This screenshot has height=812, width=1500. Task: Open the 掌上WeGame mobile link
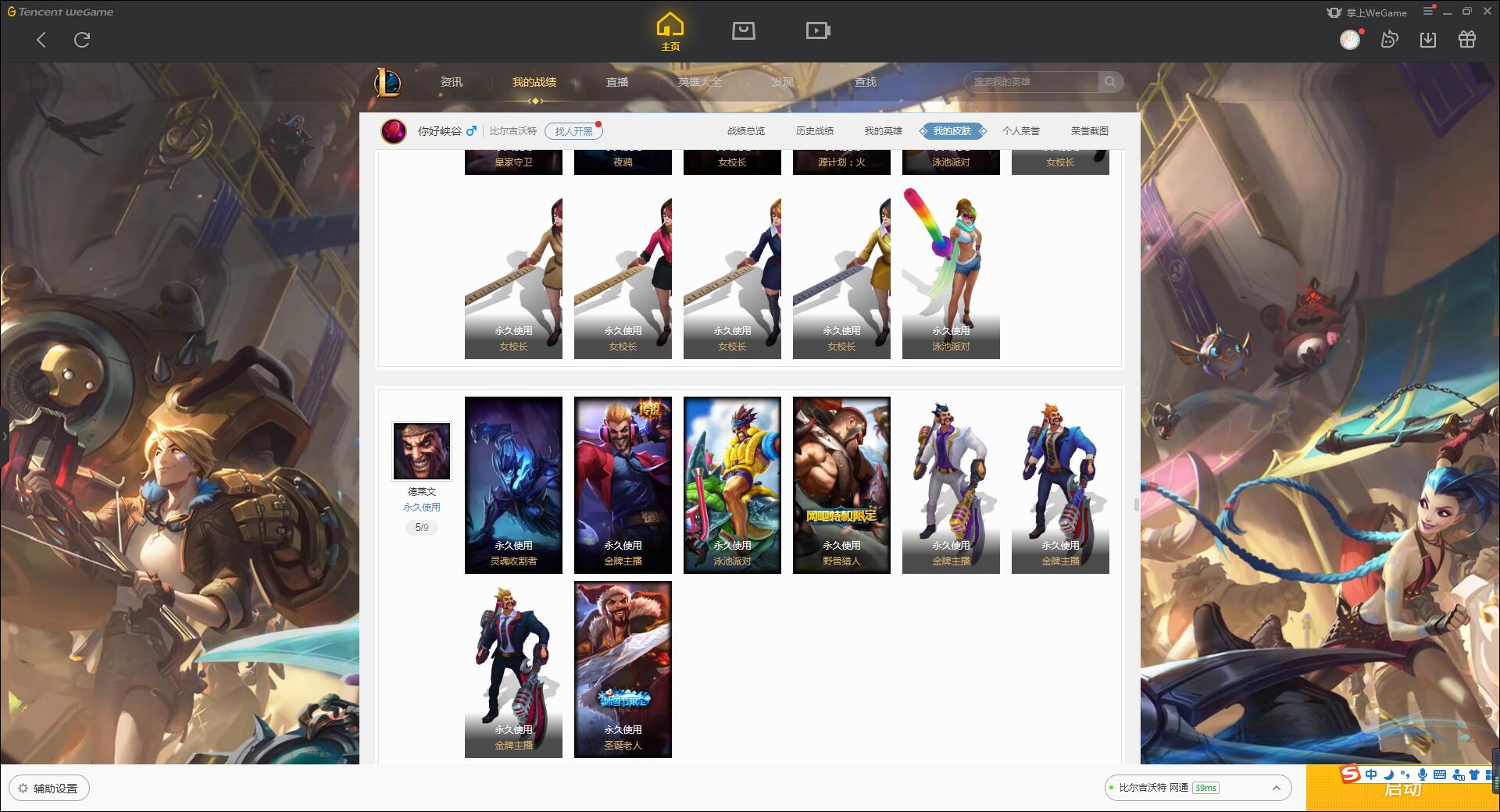coord(1366,12)
